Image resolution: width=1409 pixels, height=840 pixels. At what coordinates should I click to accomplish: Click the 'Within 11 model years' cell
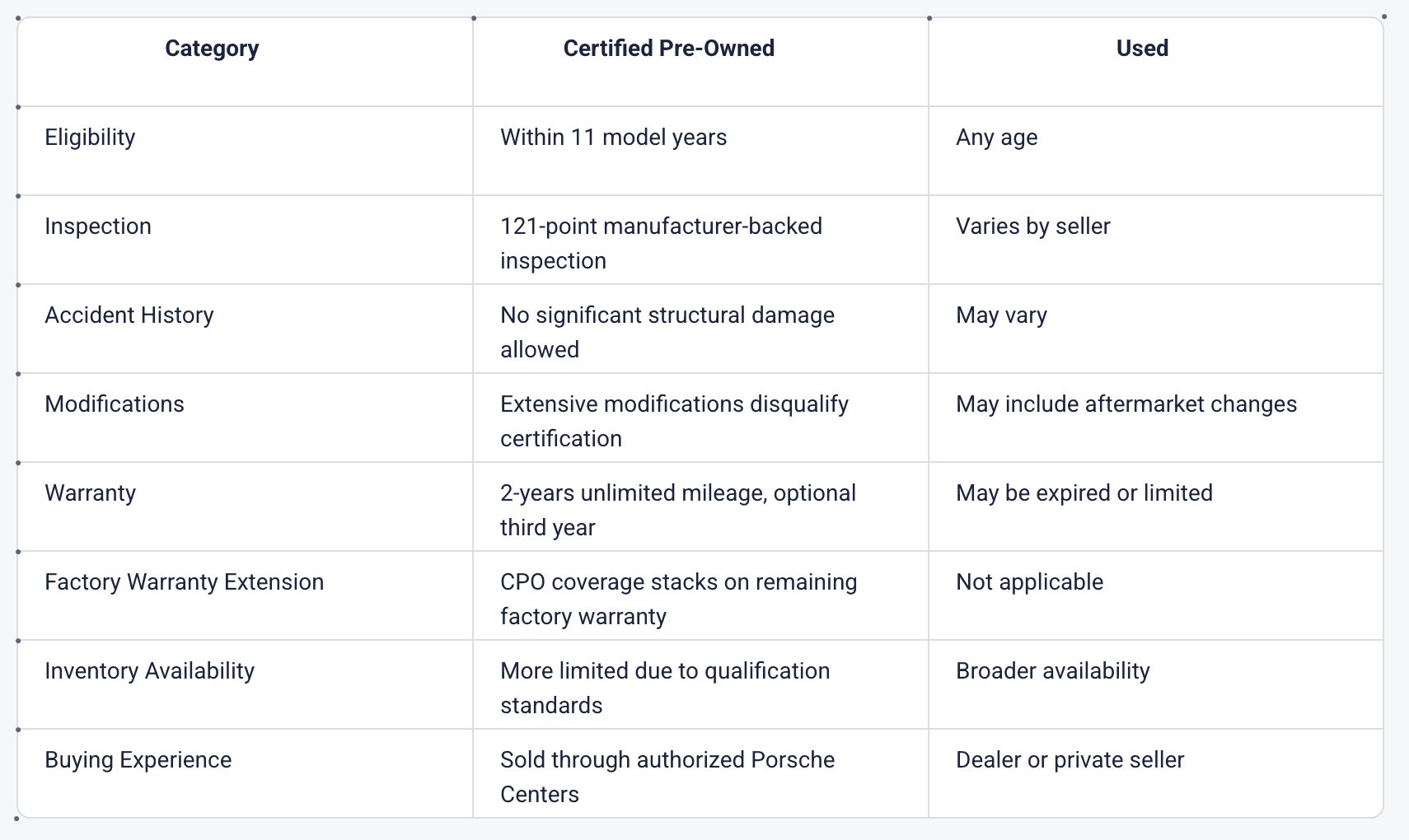point(613,138)
